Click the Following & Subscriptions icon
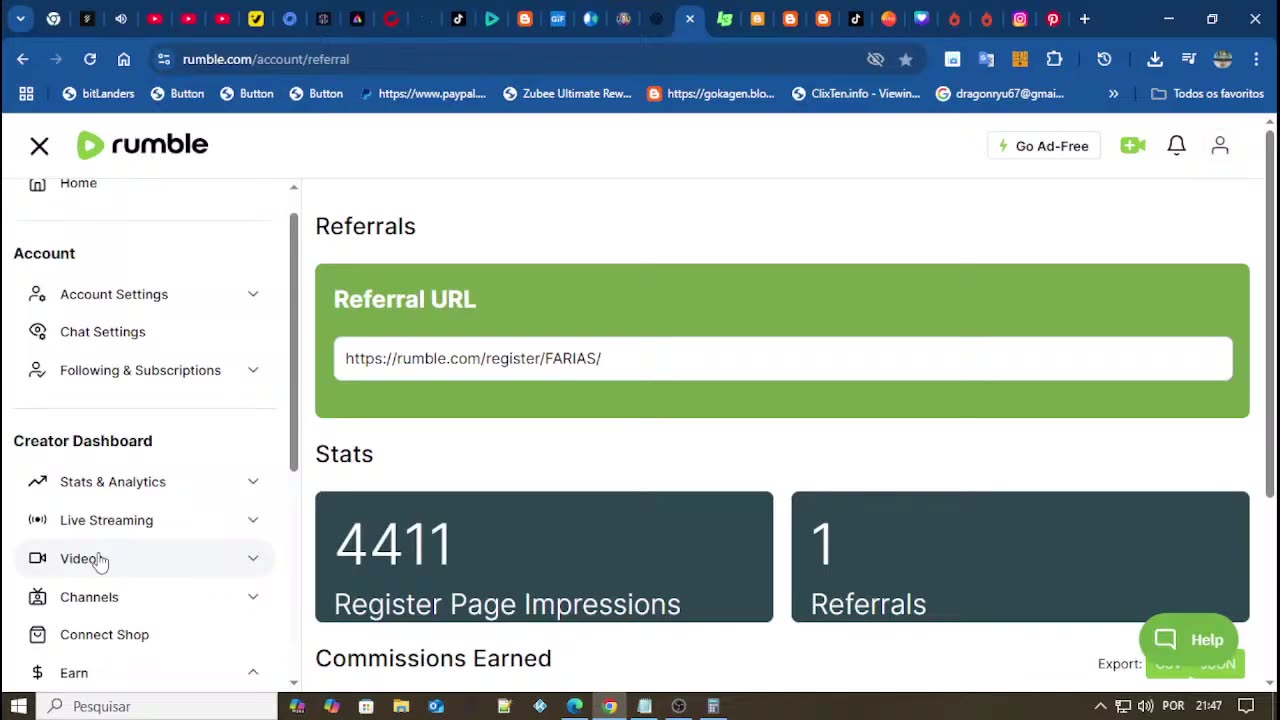 tap(37, 370)
